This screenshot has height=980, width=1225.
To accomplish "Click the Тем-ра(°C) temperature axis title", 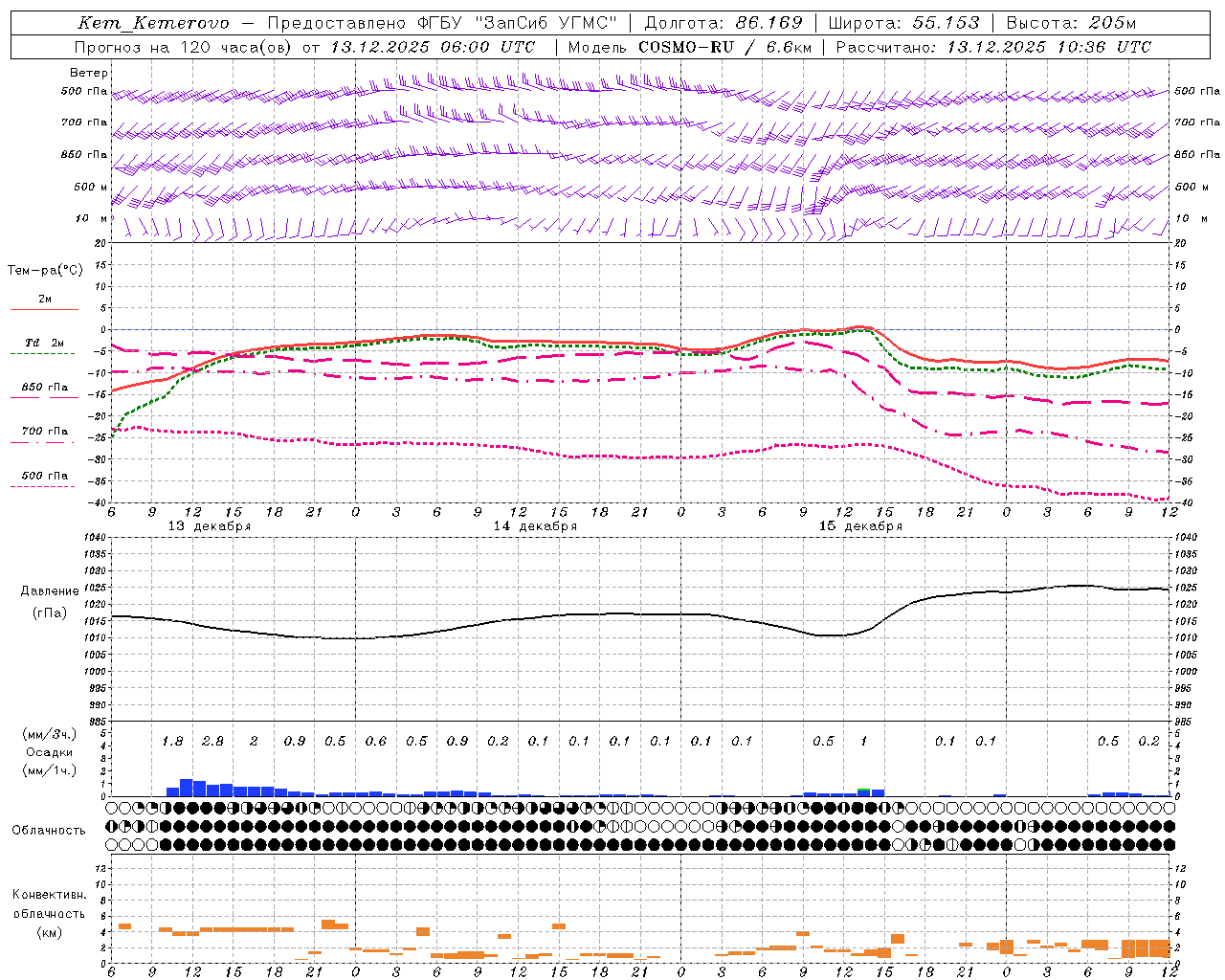I will [x=45, y=271].
